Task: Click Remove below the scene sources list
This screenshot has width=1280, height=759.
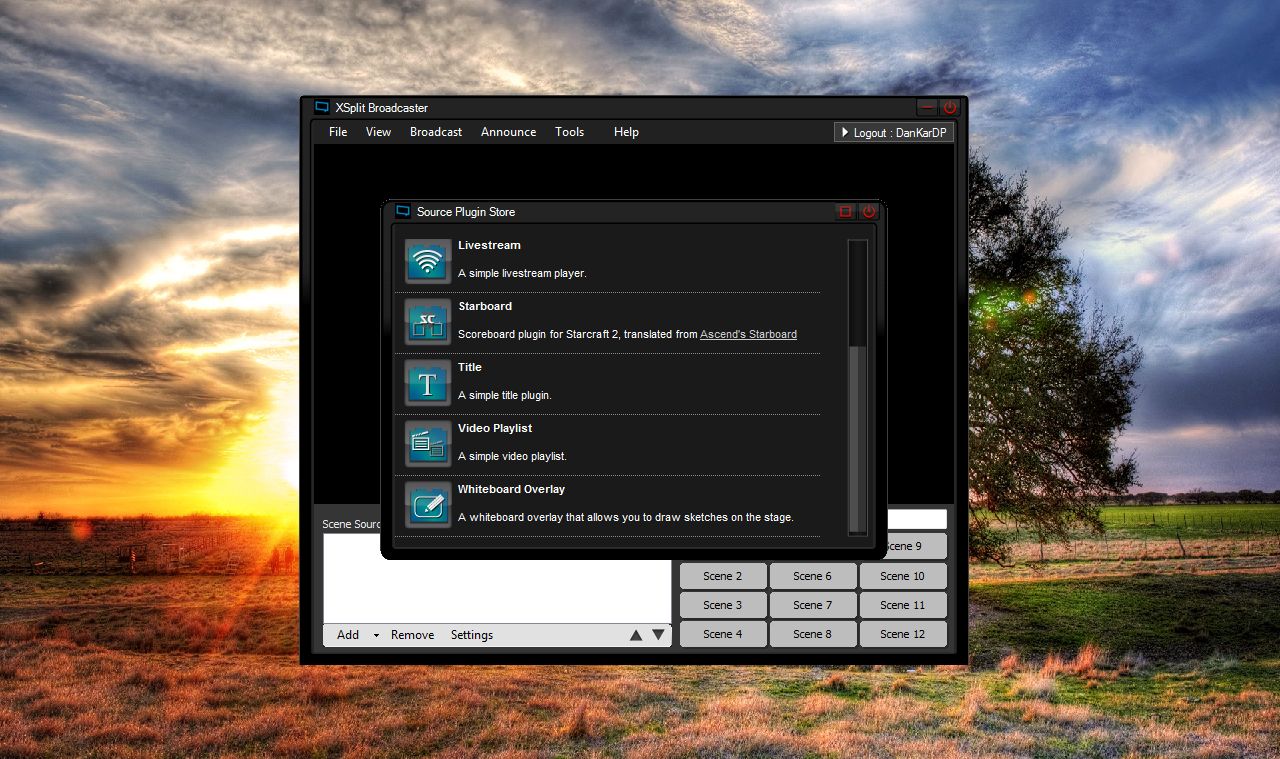Action: [x=413, y=635]
